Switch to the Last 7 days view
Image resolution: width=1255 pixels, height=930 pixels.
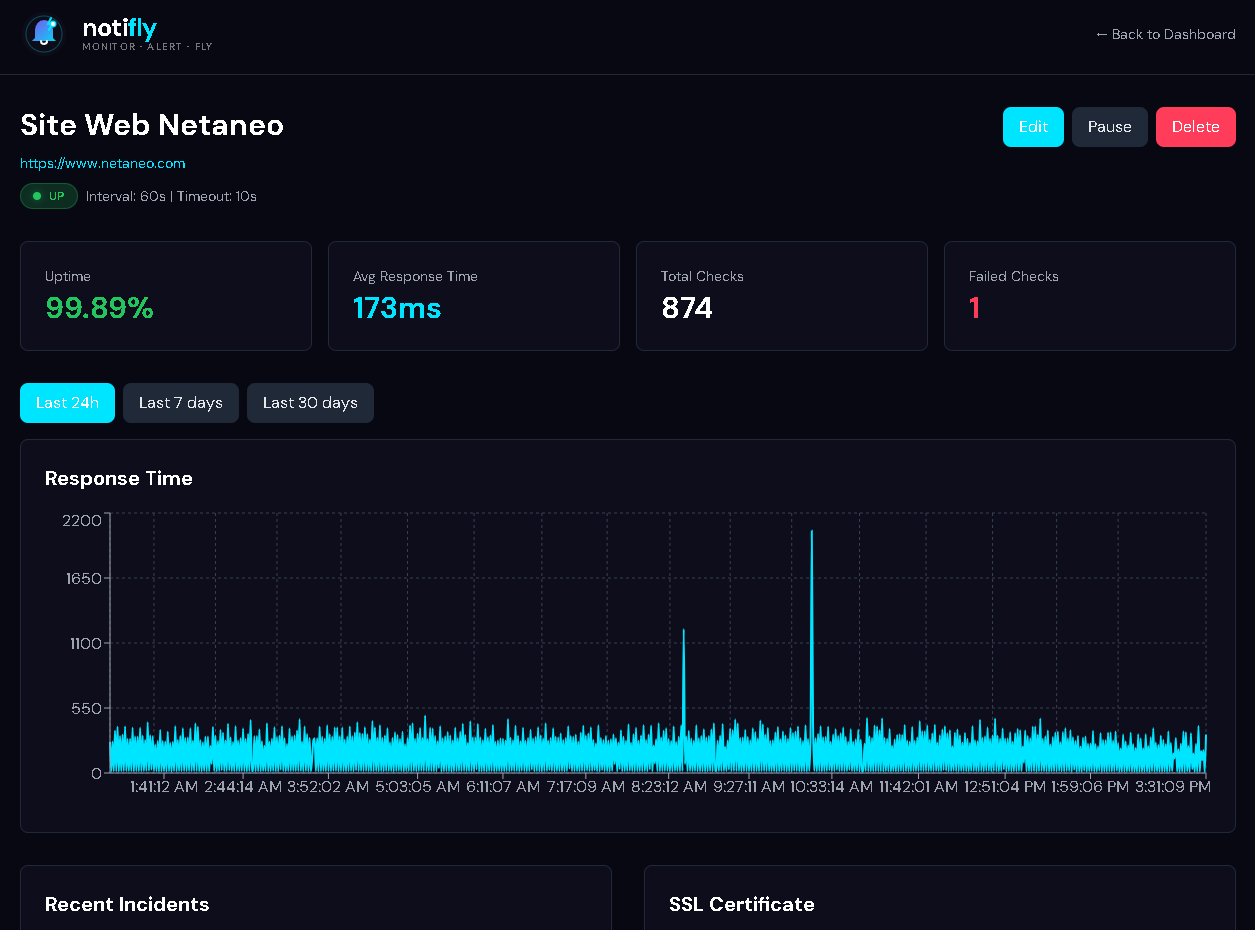click(180, 402)
